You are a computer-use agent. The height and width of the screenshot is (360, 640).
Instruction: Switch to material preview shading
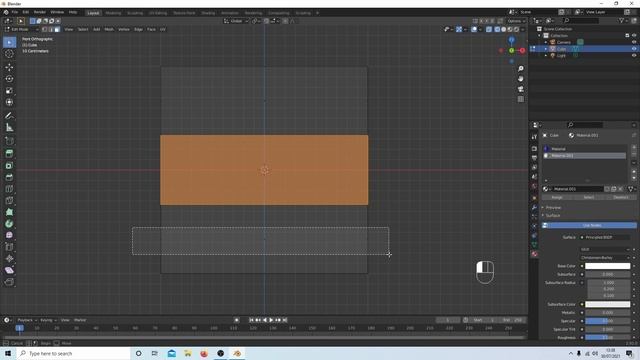point(510,29)
